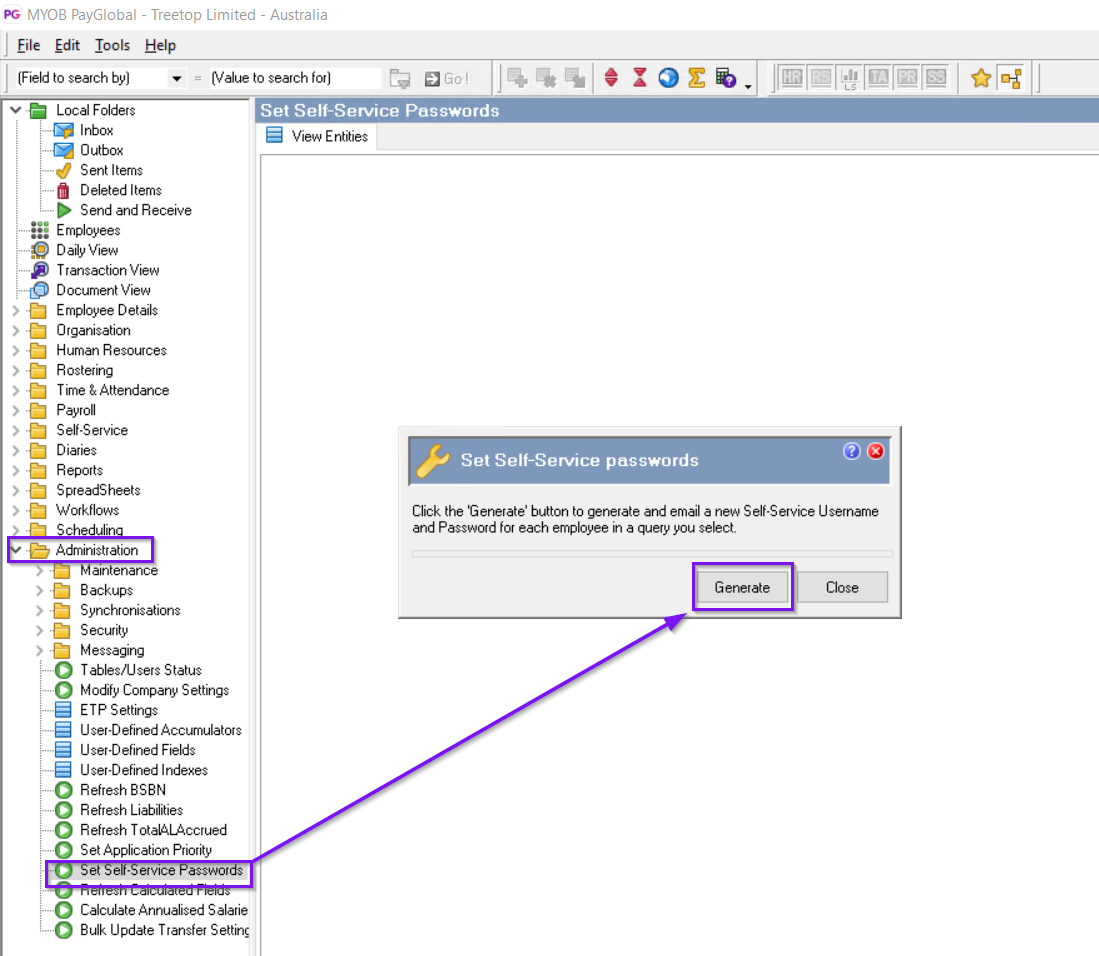This screenshot has height=956, width=1099.
Task: Click the red hourglass toolbar icon
Action: click(x=640, y=78)
